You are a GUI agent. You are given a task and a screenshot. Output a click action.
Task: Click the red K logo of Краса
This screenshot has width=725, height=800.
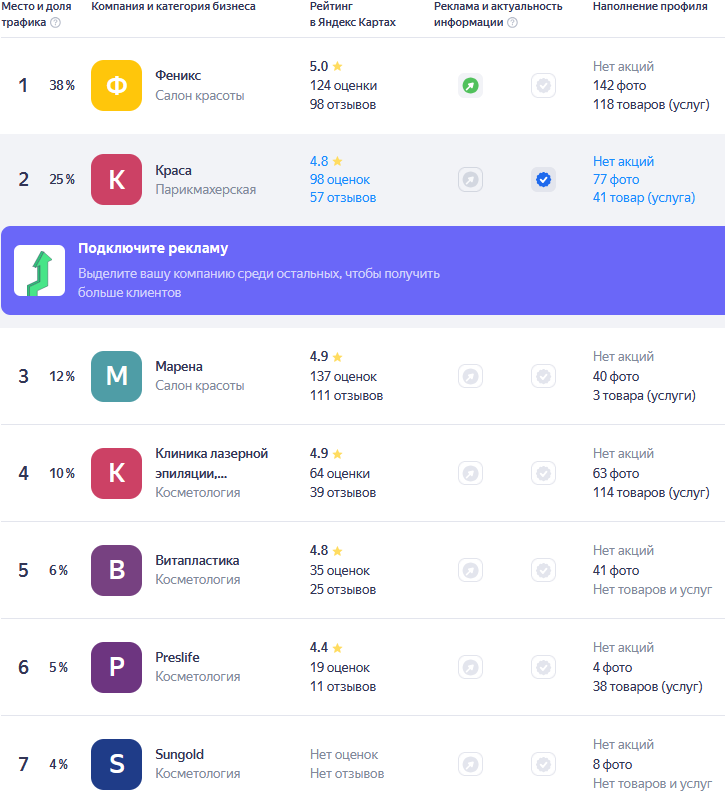coord(116,180)
